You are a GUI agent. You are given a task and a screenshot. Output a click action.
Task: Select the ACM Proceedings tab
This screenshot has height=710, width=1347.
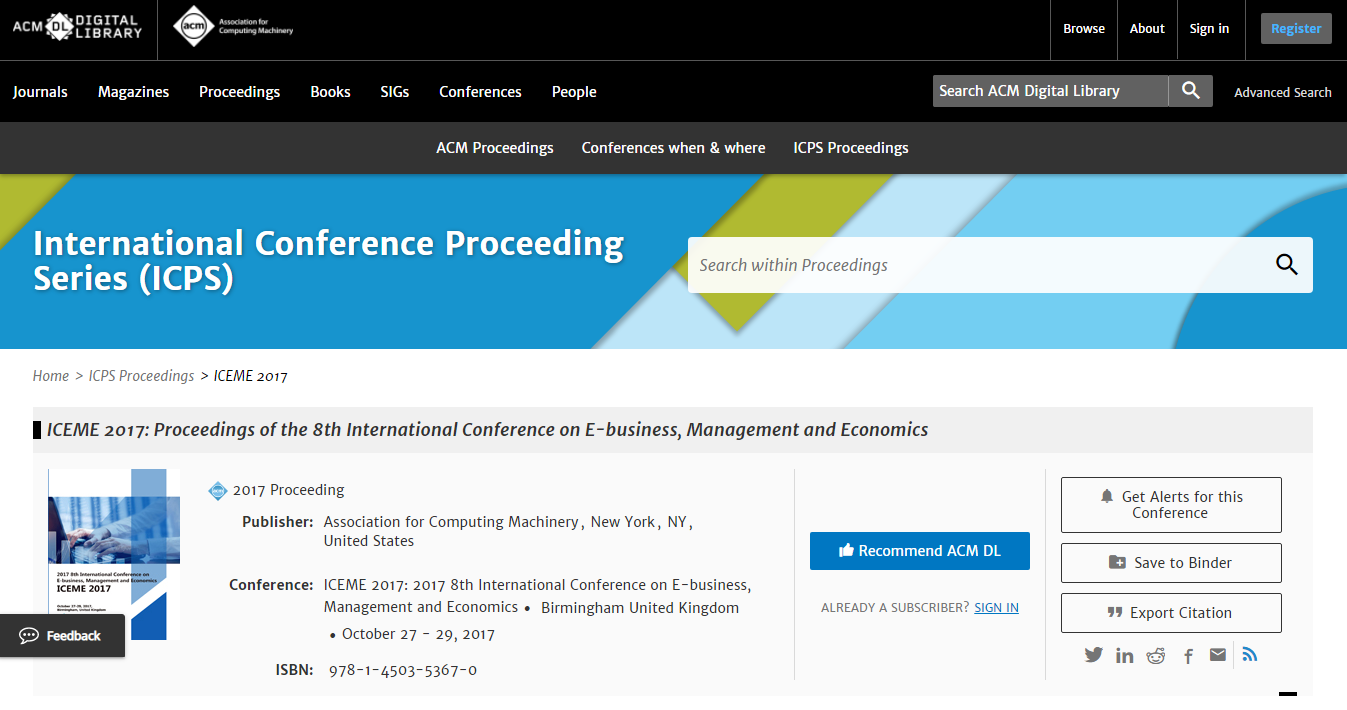tap(495, 148)
